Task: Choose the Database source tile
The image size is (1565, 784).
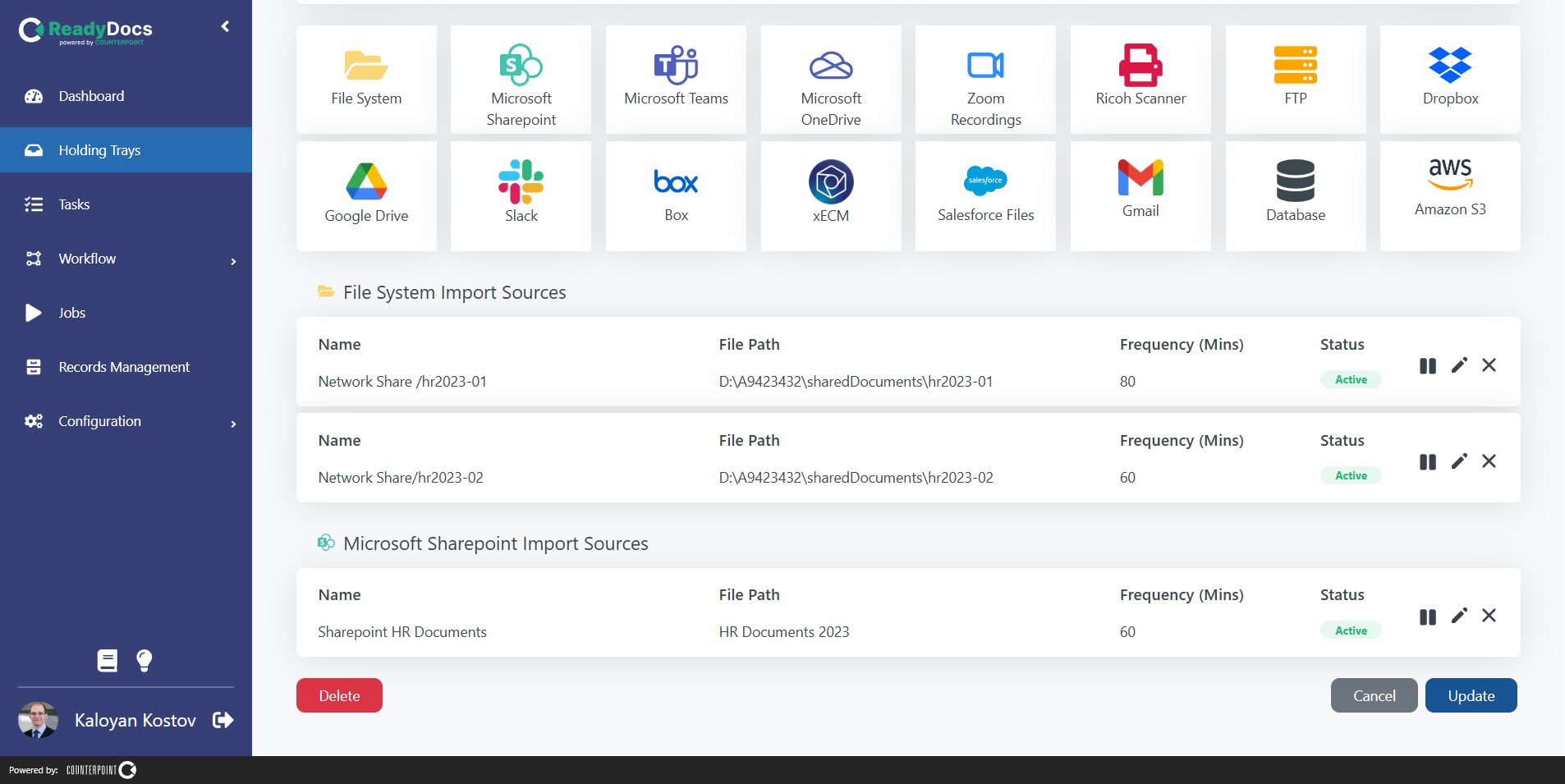Action: coord(1296,196)
